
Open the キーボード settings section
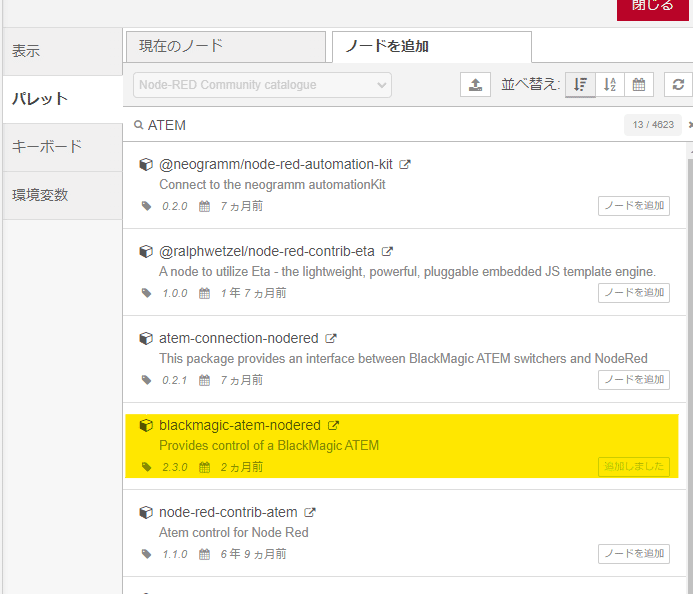[x=63, y=147]
